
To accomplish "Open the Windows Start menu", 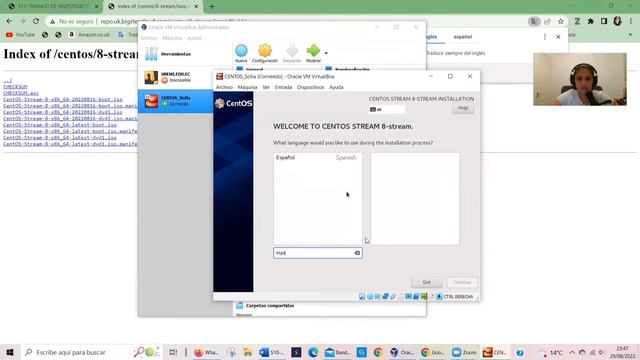I will pos(10,352).
